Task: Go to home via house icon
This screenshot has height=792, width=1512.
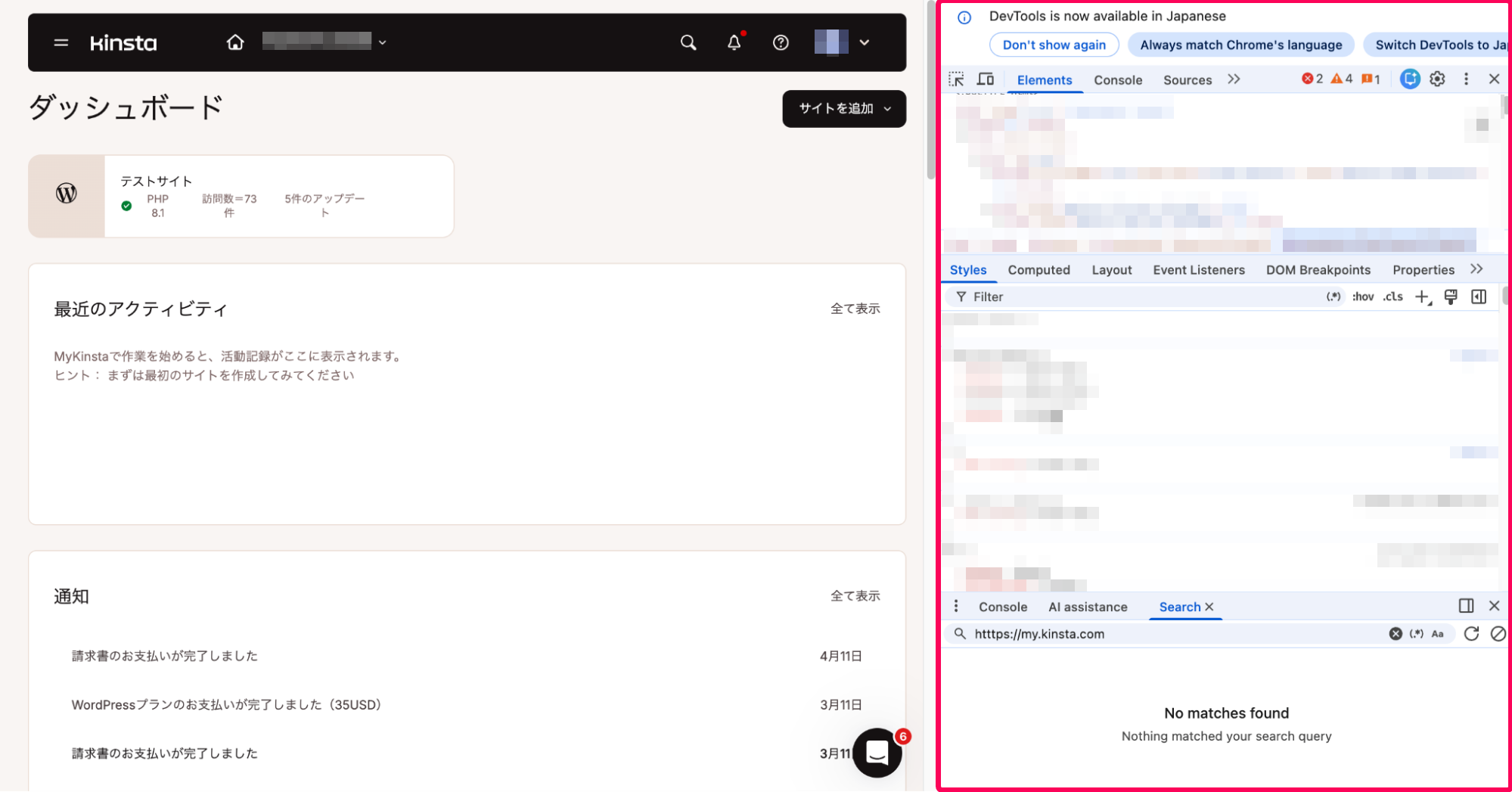Action: click(x=235, y=42)
